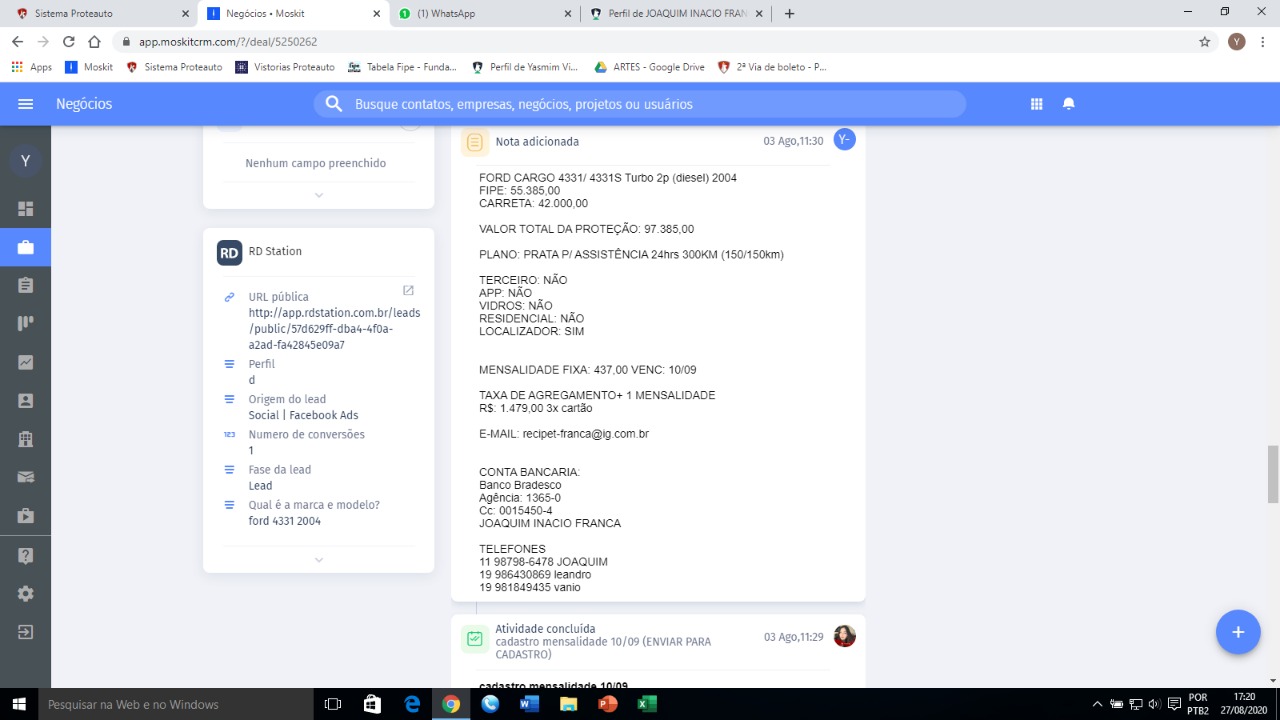This screenshot has height=720, width=1280.
Task: Open the settings gear in the sidebar
Action: pos(25,594)
